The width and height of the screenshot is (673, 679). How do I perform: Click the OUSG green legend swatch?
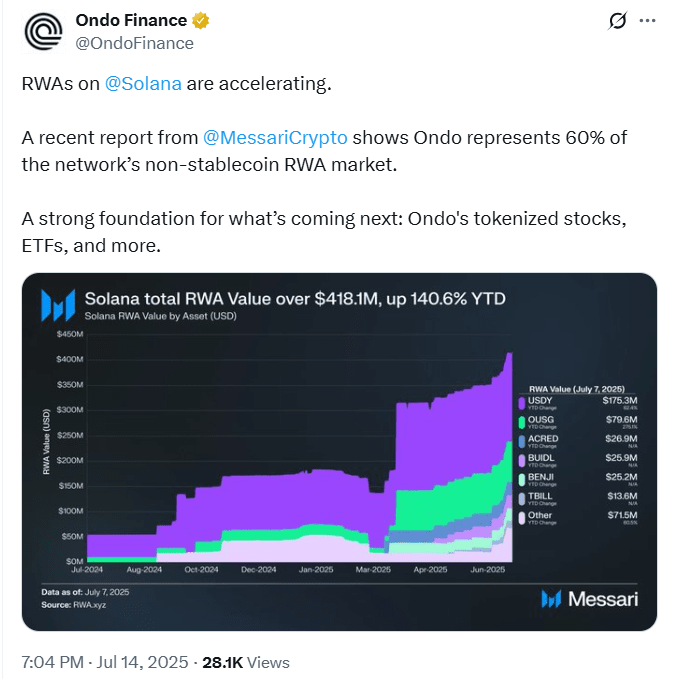point(521,422)
